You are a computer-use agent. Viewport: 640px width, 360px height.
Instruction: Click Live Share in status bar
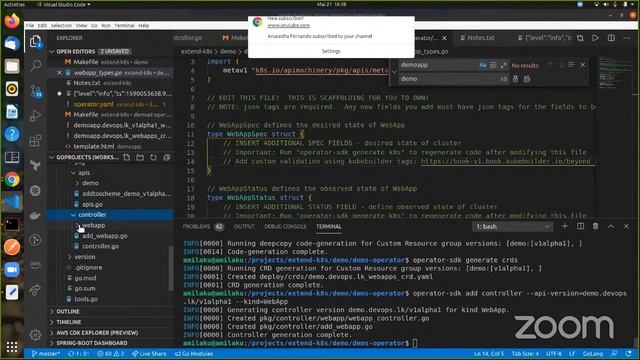149,354
